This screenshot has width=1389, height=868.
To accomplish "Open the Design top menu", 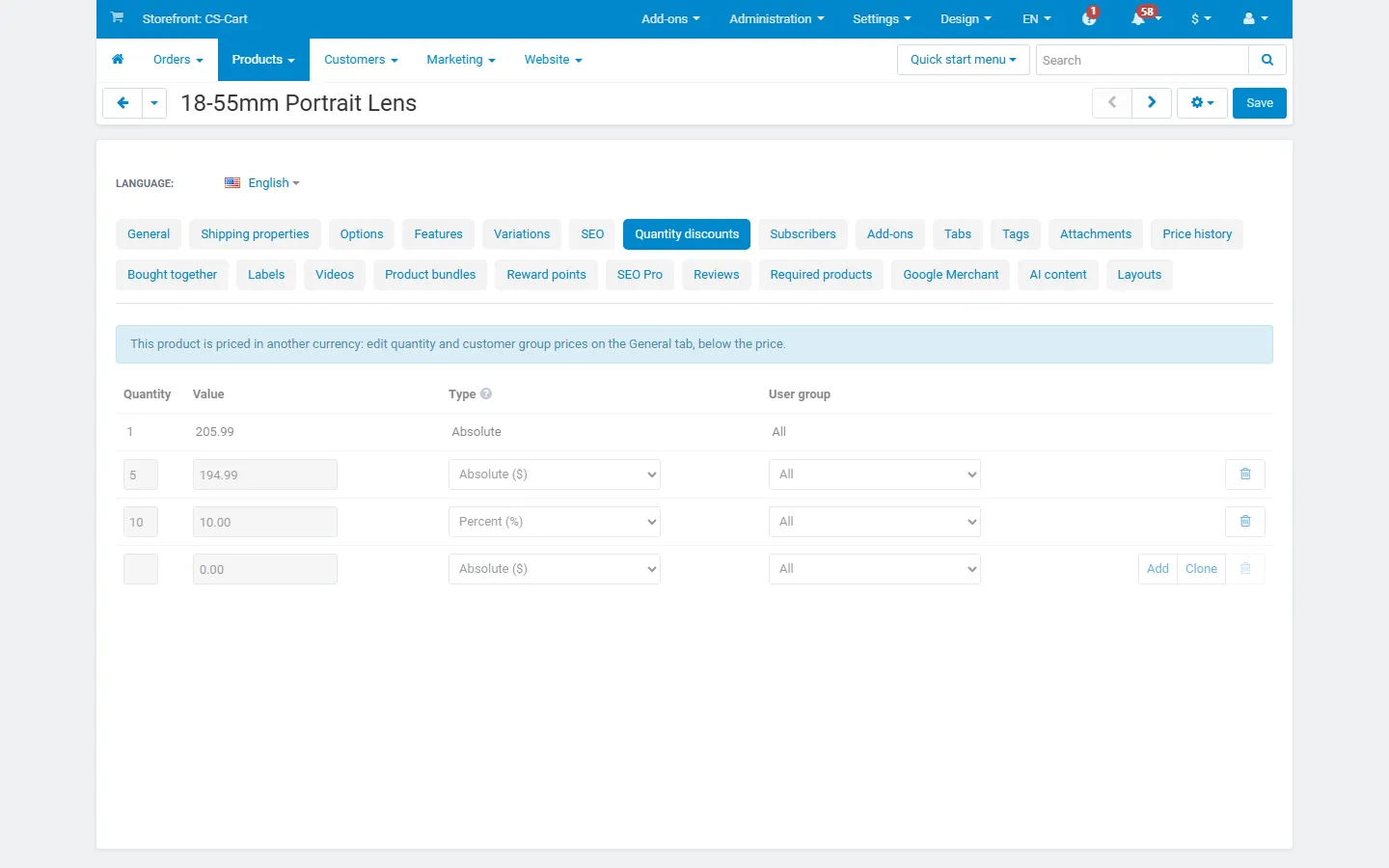I will click(x=966, y=18).
